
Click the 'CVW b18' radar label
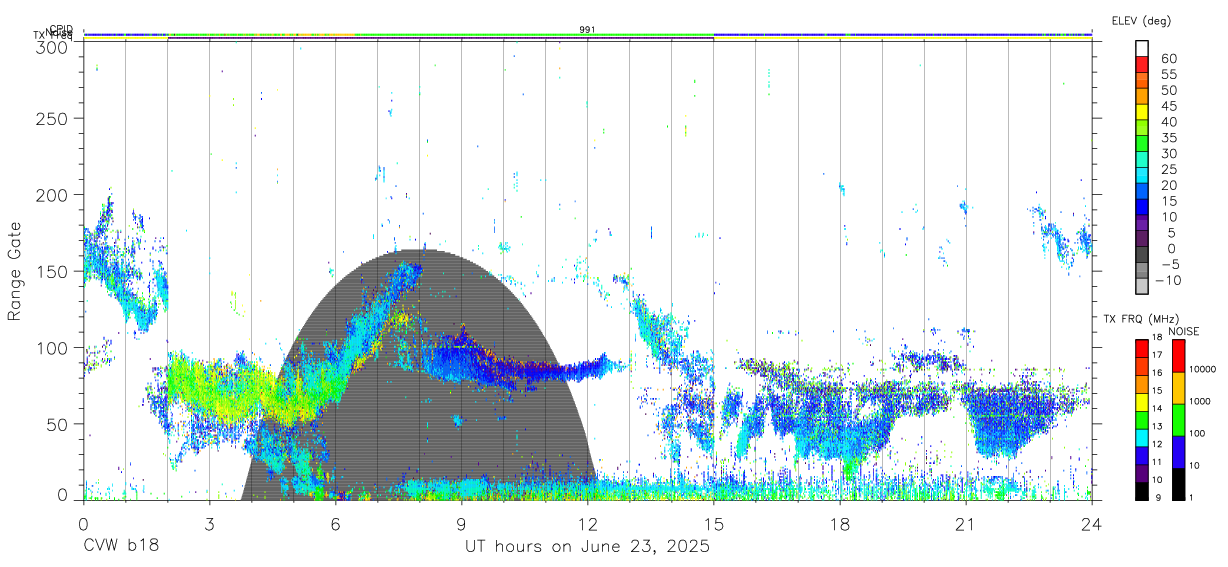tap(121, 547)
